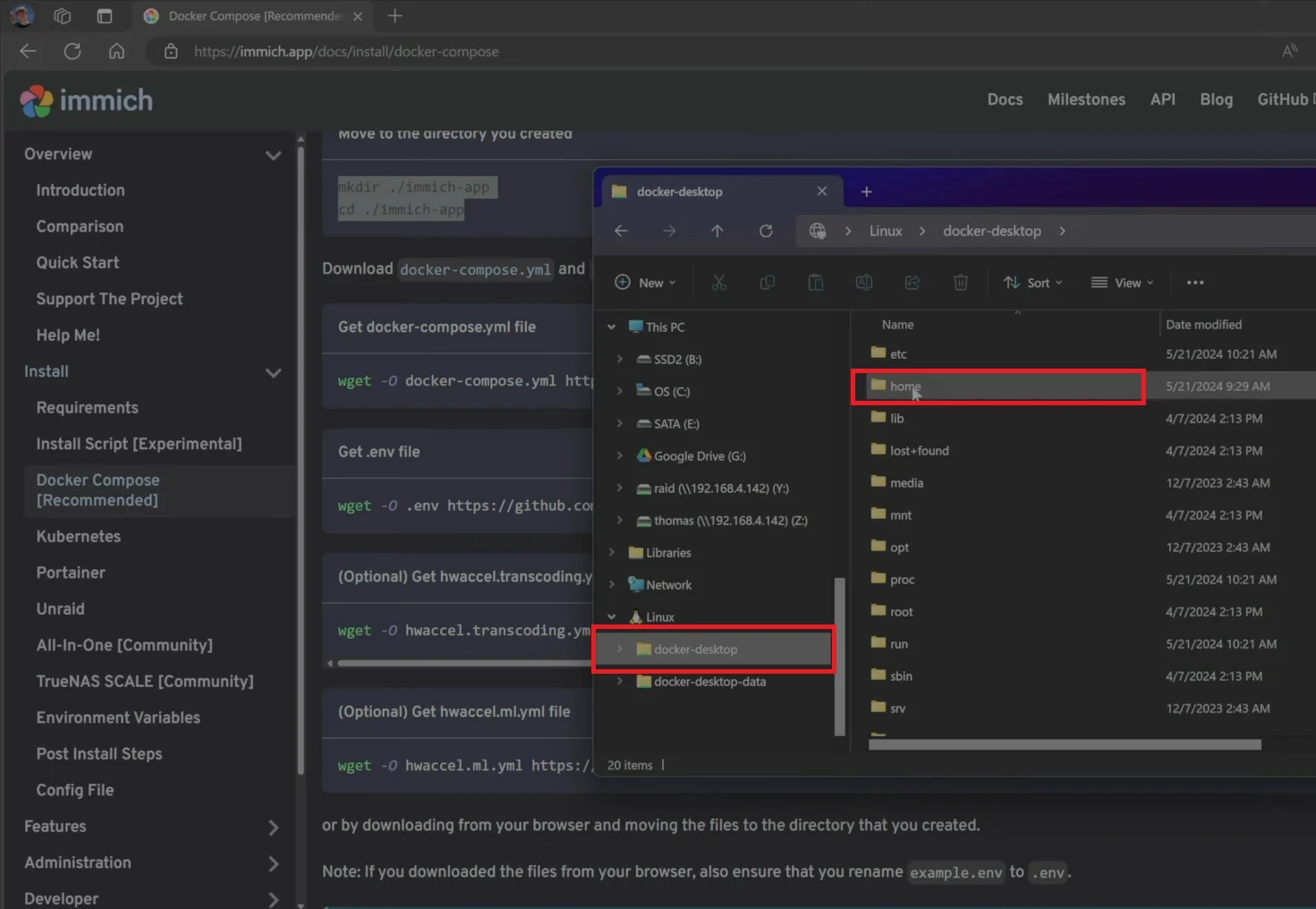Refresh the File Explorer view
Screen dimensions: 1316x909
click(x=766, y=231)
